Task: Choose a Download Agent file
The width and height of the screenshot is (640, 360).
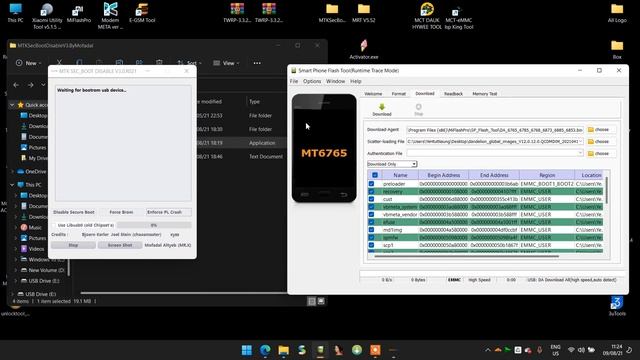Action: 601,130
